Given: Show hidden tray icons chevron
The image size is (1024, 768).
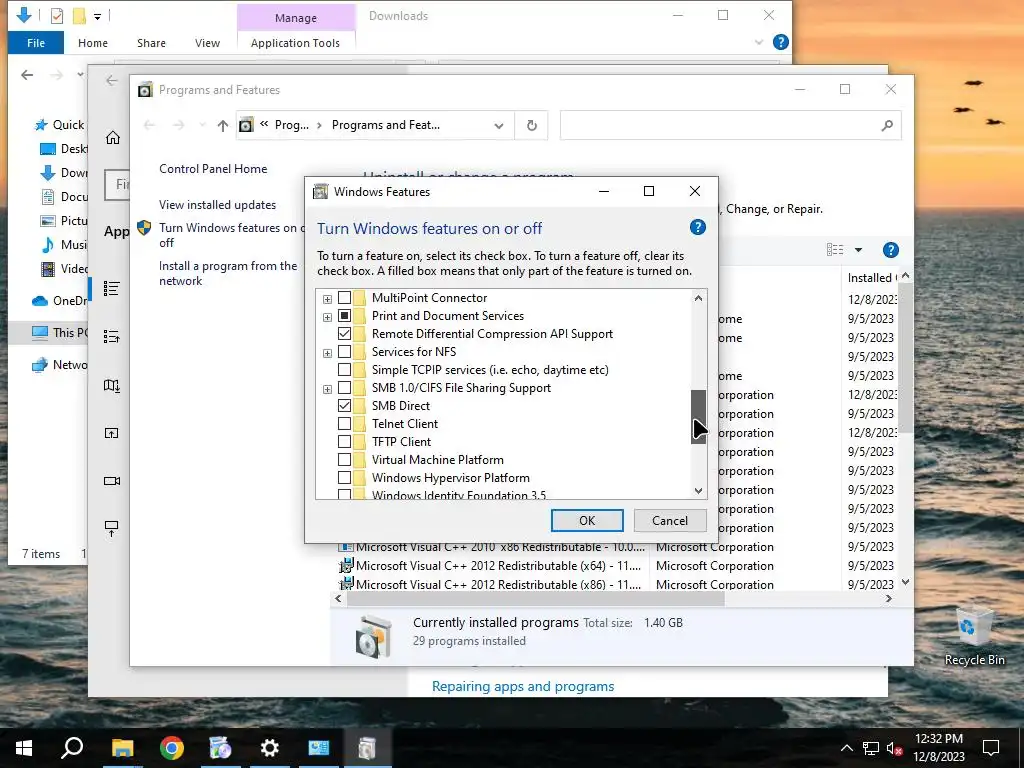Looking at the screenshot, I should (846, 748).
